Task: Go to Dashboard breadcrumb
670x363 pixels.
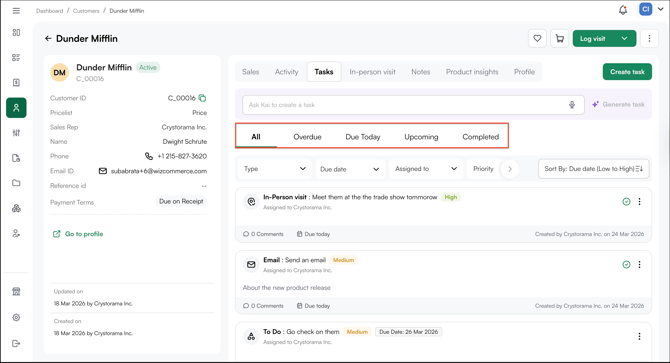Action: pyautogui.click(x=50, y=11)
